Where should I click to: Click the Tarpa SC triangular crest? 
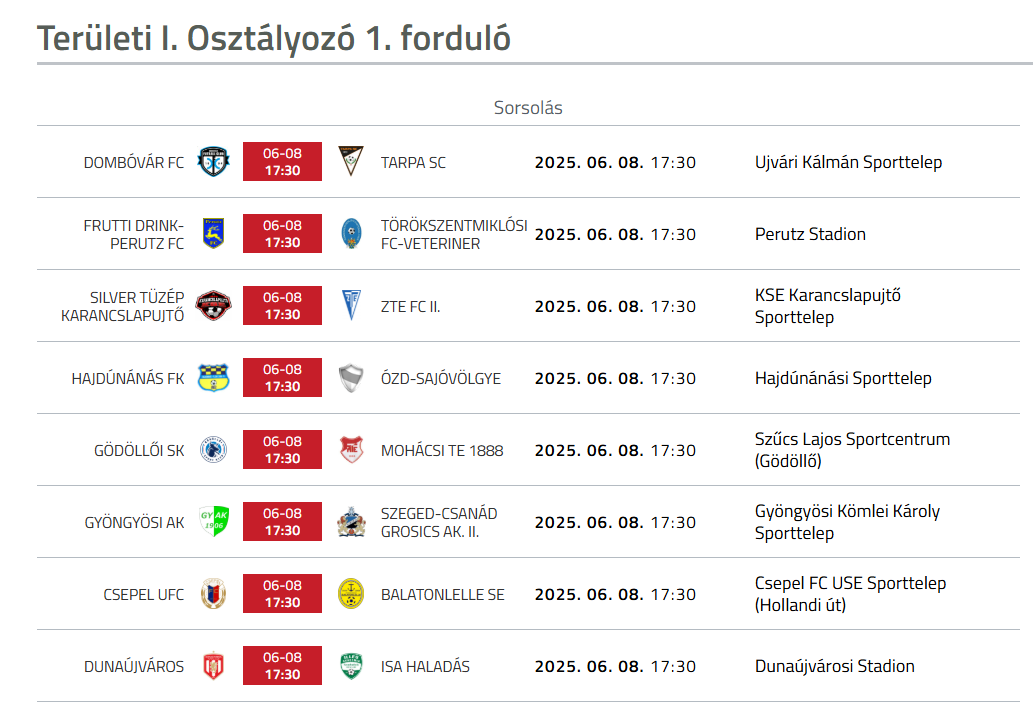pyautogui.click(x=351, y=161)
